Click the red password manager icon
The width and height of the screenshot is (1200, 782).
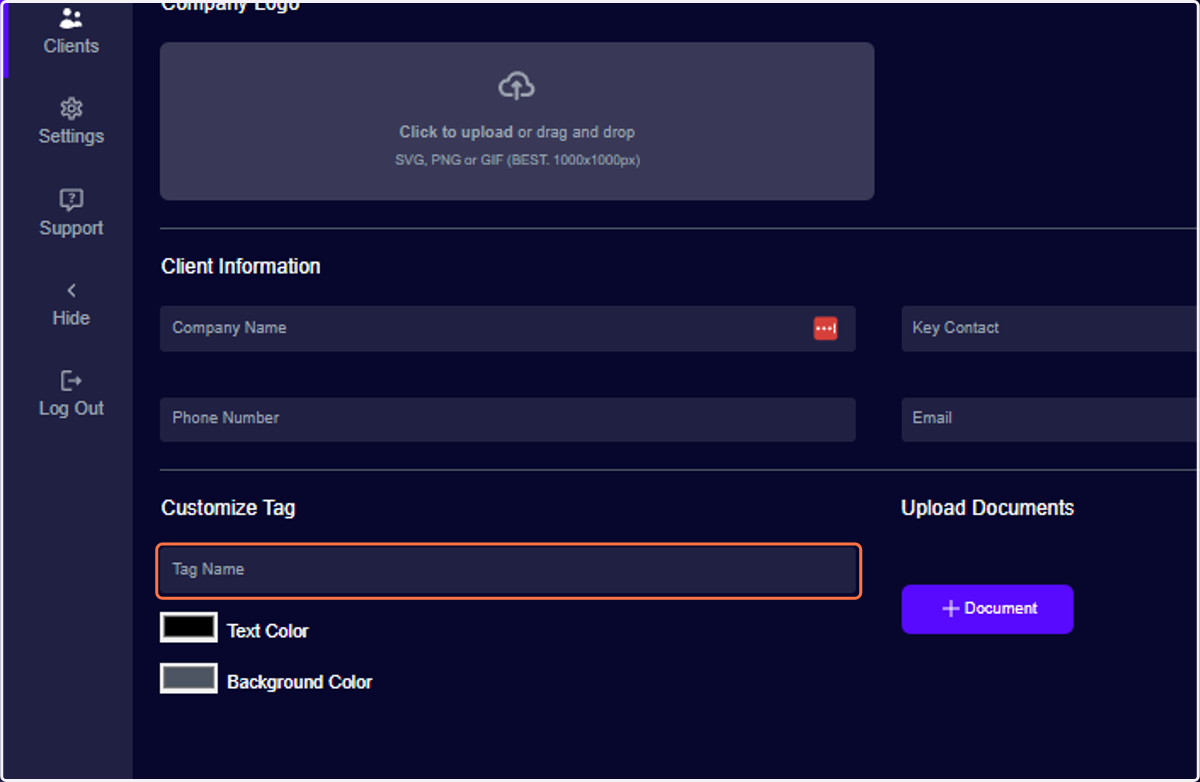click(x=825, y=328)
